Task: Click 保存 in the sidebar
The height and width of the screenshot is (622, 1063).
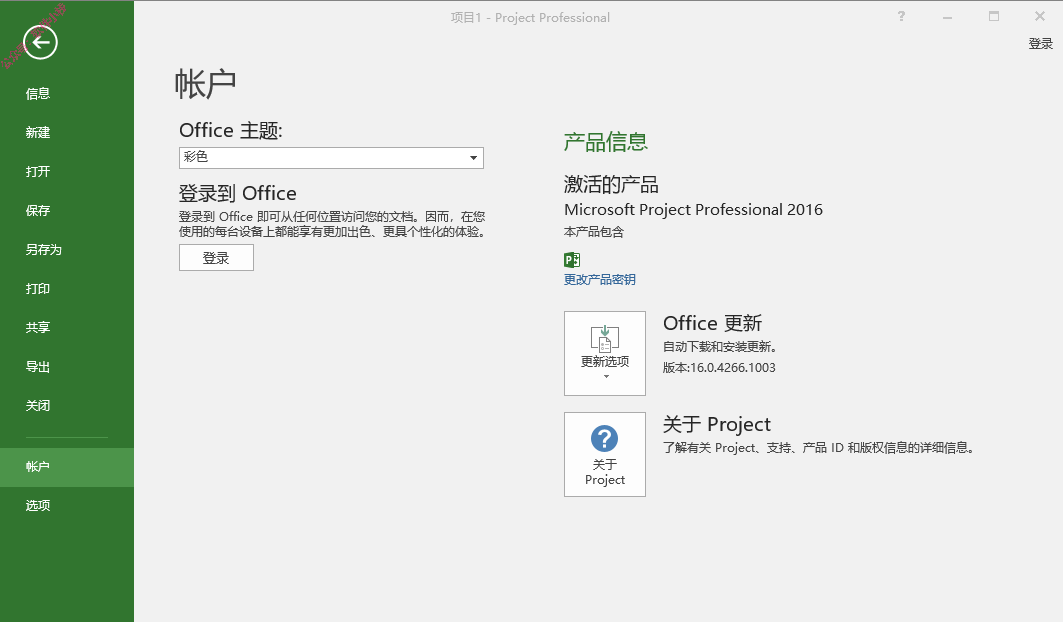Action: tap(67, 210)
